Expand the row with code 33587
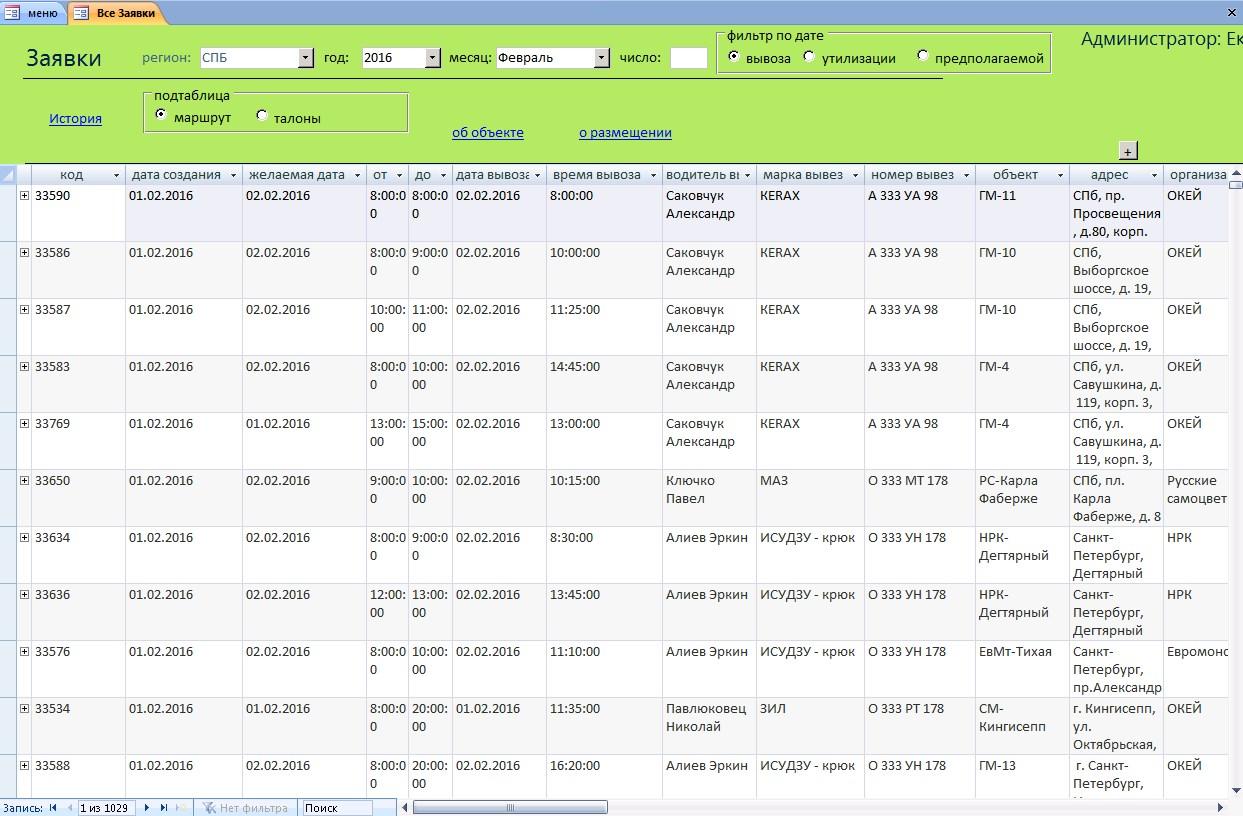The width and height of the screenshot is (1243, 816). (x=24, y=310)
